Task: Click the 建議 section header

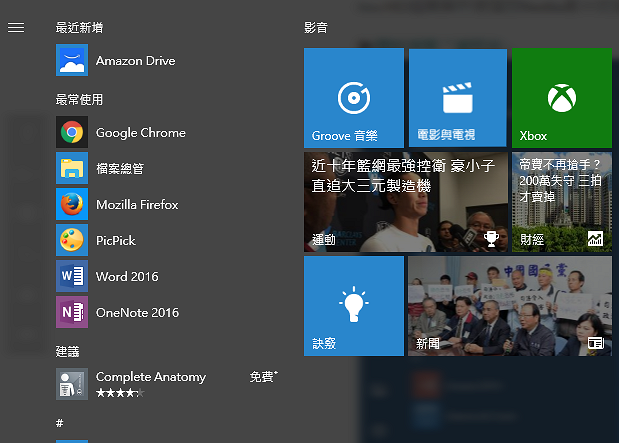Action: click(x=68, y=351)
